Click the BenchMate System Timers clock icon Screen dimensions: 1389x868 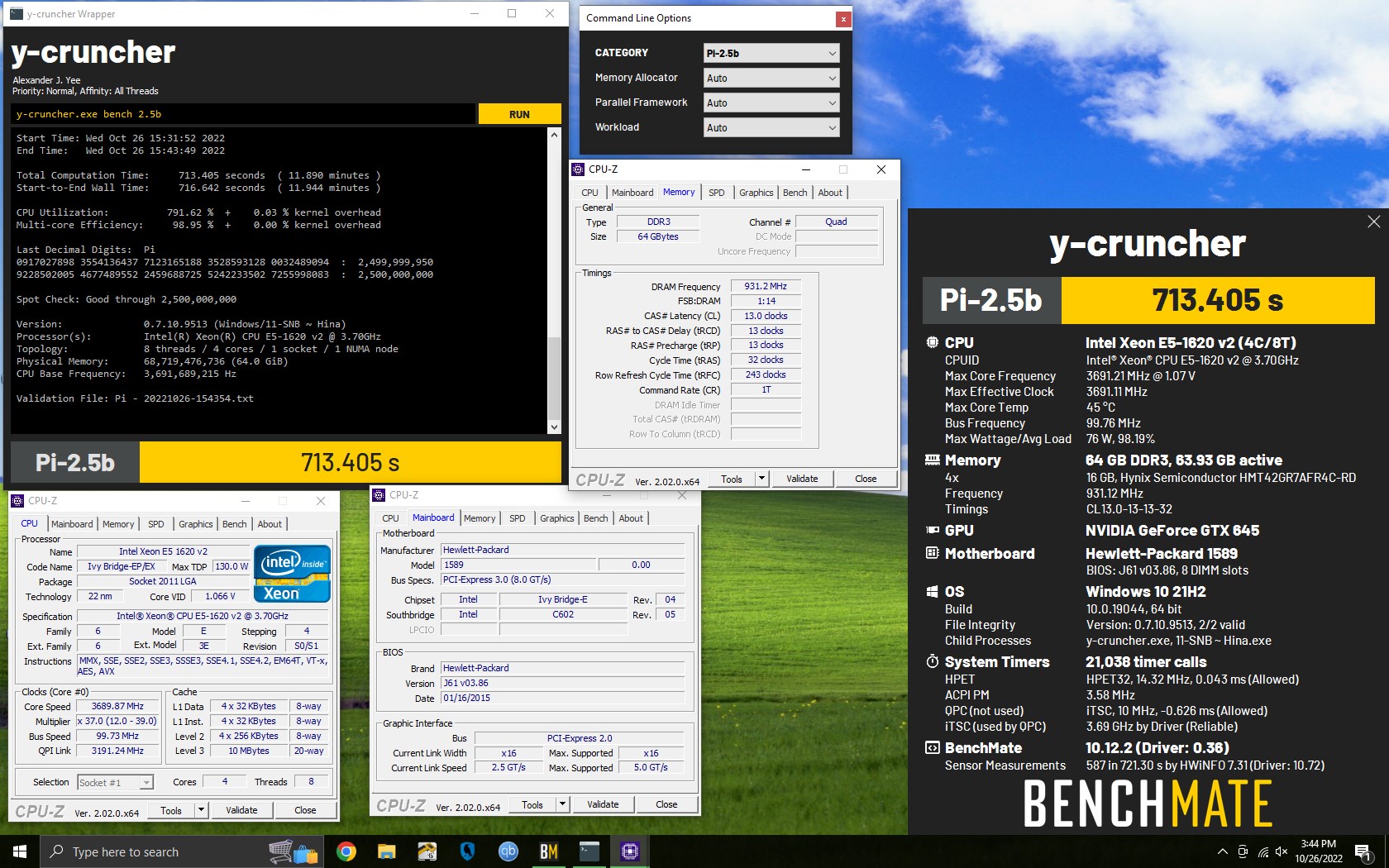tap(932, 661)
